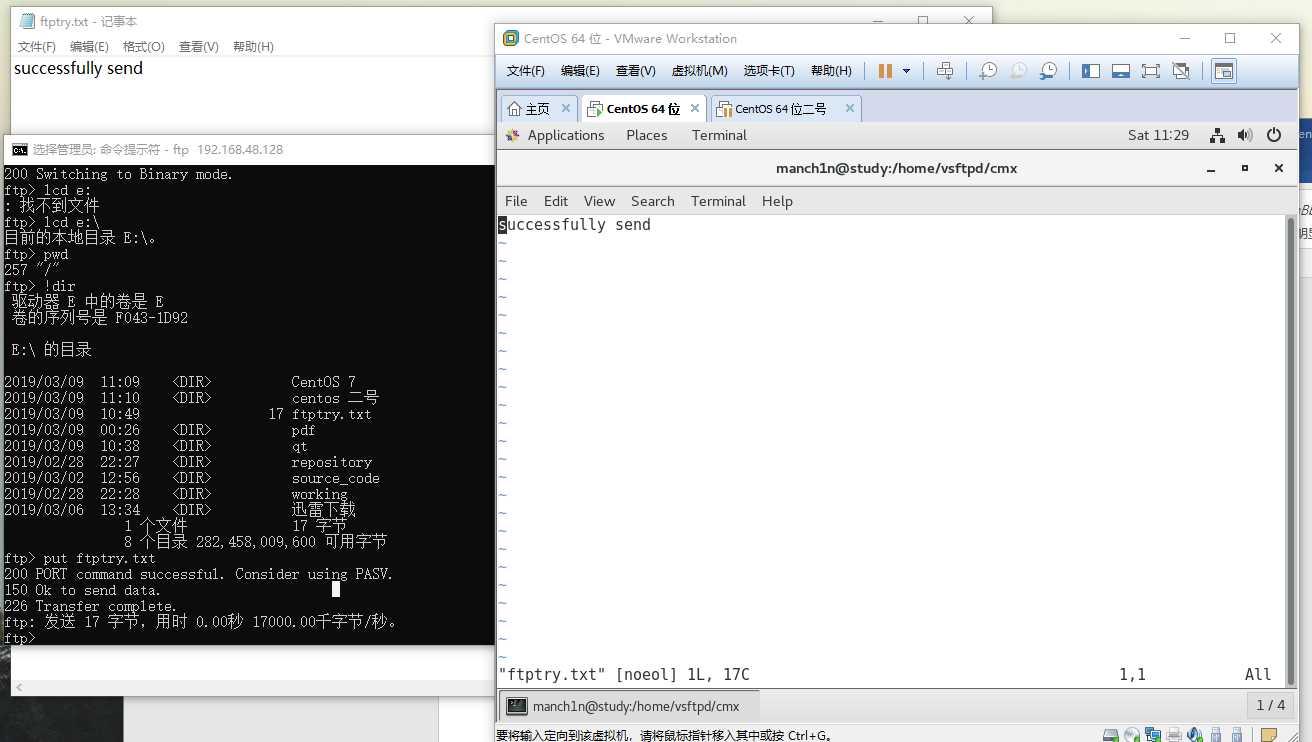The image size is (1312, 742).
Task: Click successfully send text in Notepad
Action: tap(78, 68)
